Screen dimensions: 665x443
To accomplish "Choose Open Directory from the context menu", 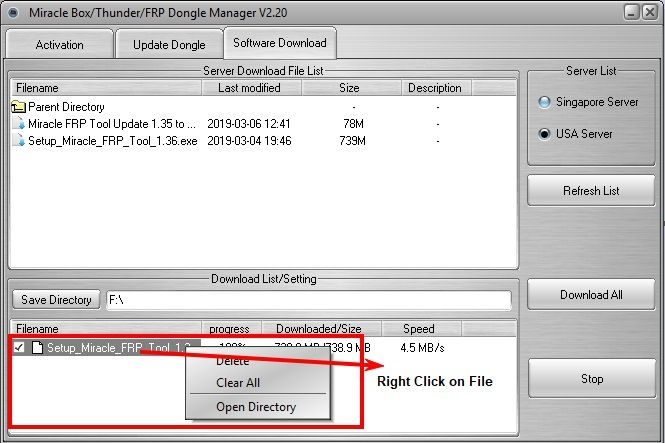I will (258, 407).
